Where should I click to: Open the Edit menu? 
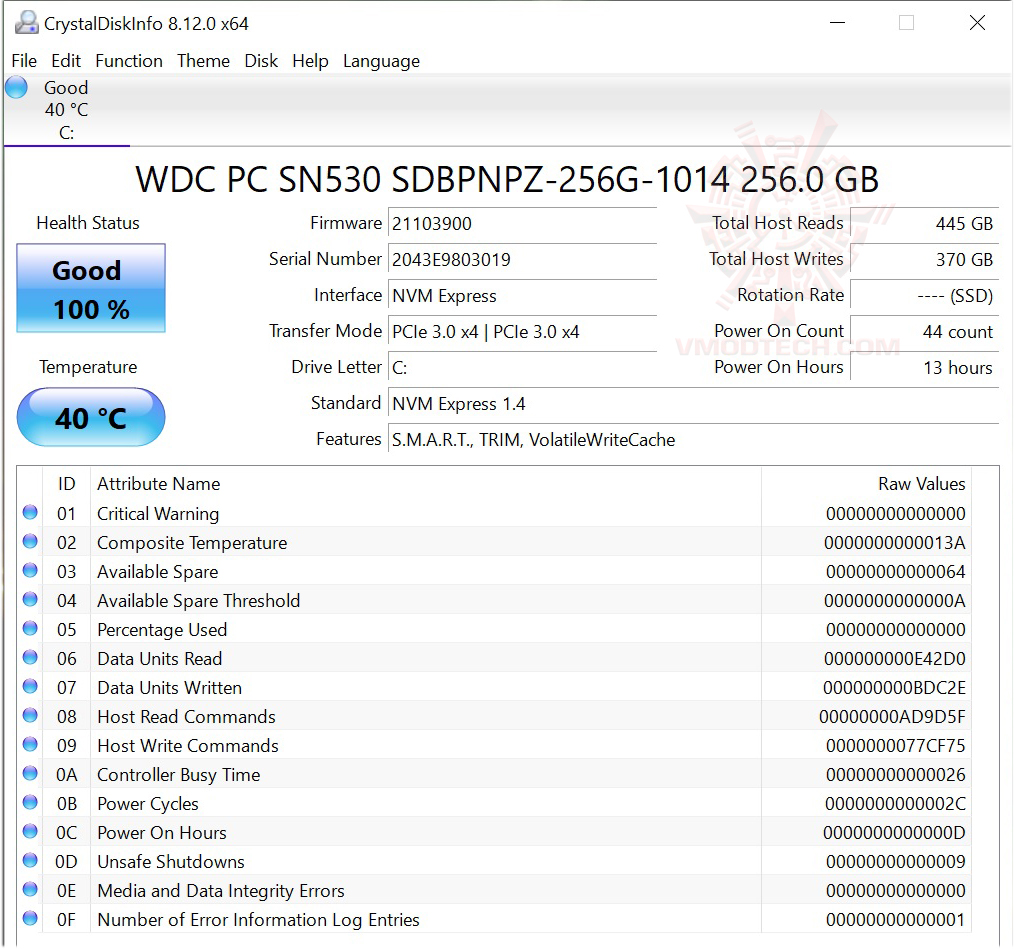[66, 61]
